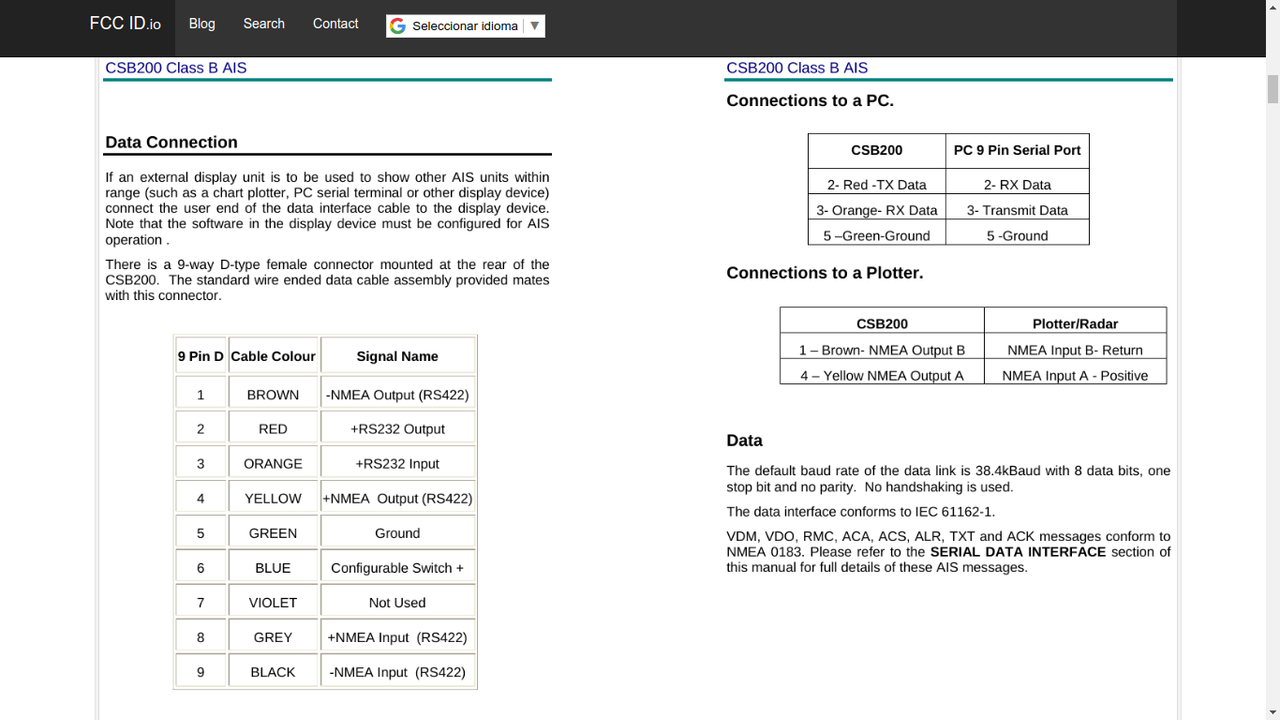The image size is (1280, 720).
Task: Click the right 'CSB200 Class B AIS' header
Action: [797, 68]
